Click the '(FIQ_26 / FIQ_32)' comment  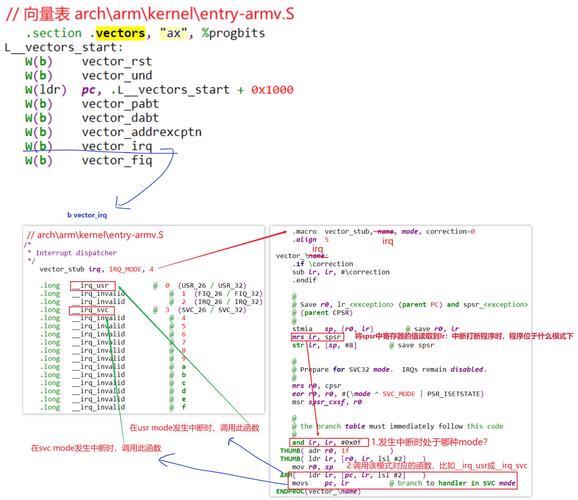[228, 294]
